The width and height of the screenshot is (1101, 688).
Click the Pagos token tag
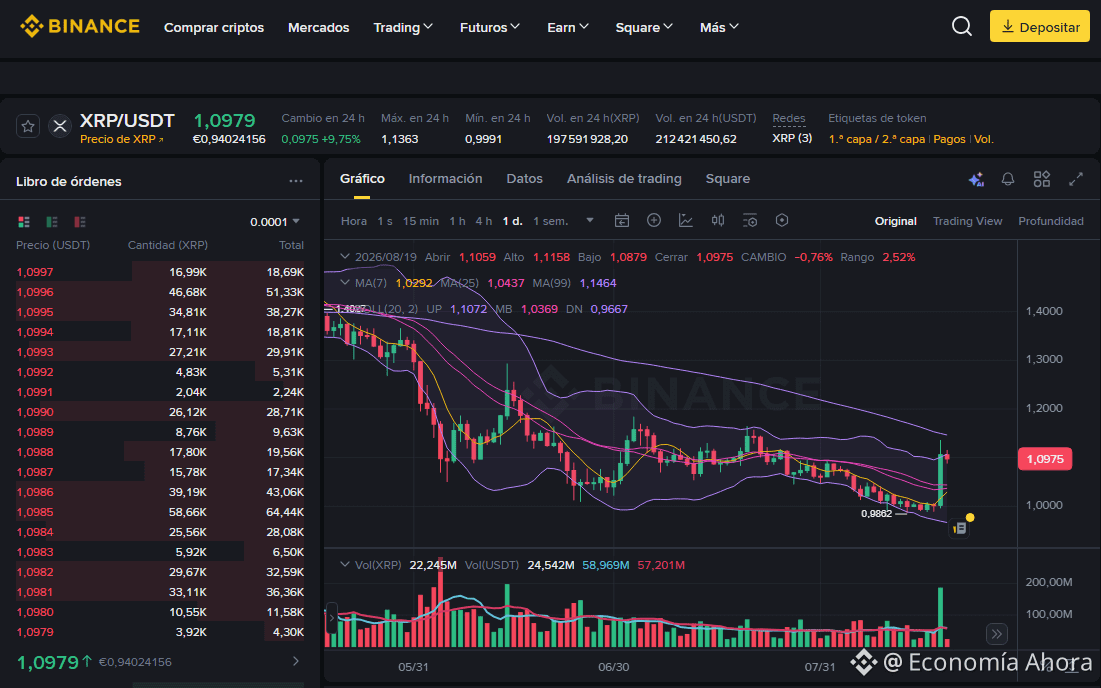pyautogui.click(x=949, y=139)
